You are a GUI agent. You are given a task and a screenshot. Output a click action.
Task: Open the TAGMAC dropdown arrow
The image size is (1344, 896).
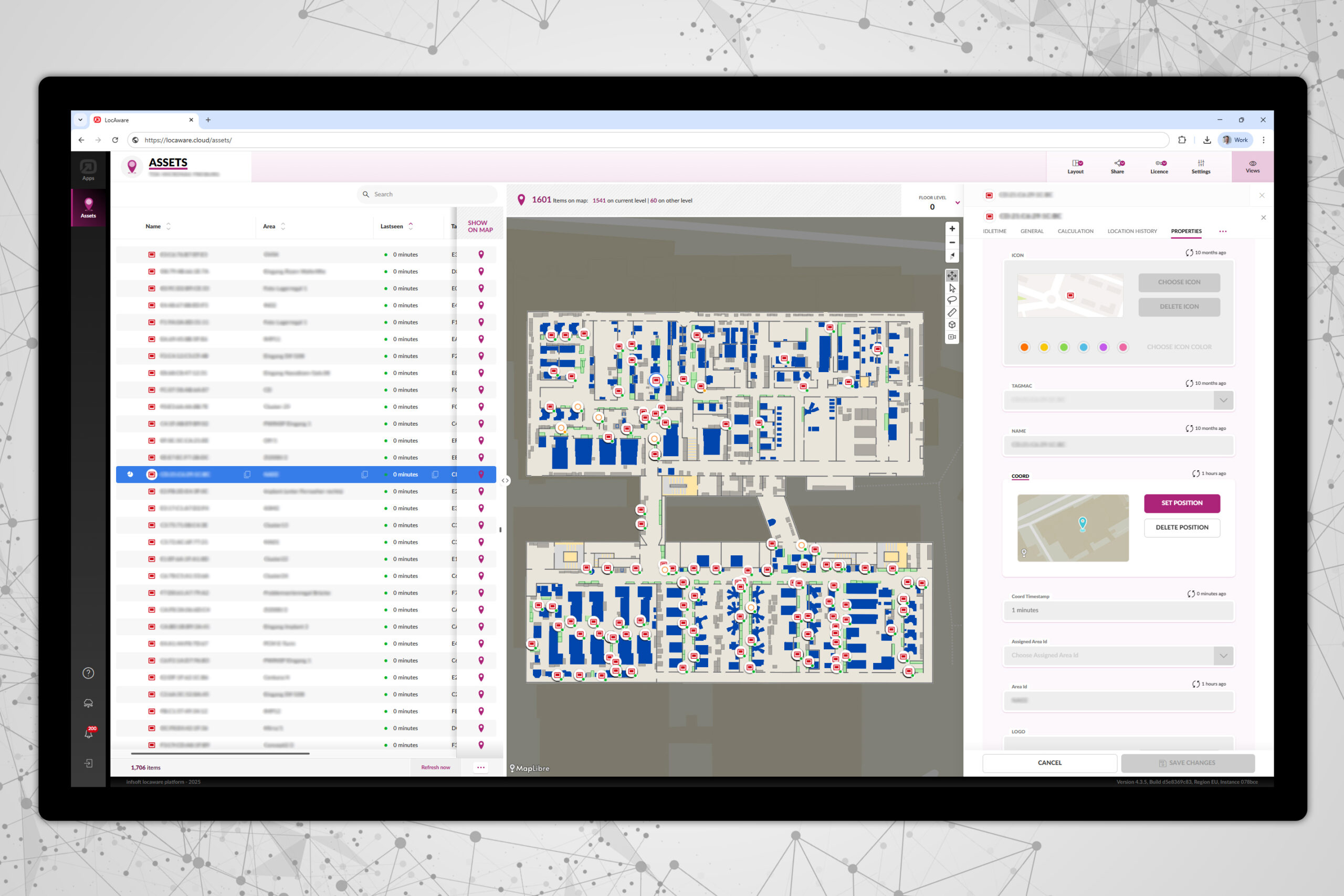click(x=1223, y=400)
